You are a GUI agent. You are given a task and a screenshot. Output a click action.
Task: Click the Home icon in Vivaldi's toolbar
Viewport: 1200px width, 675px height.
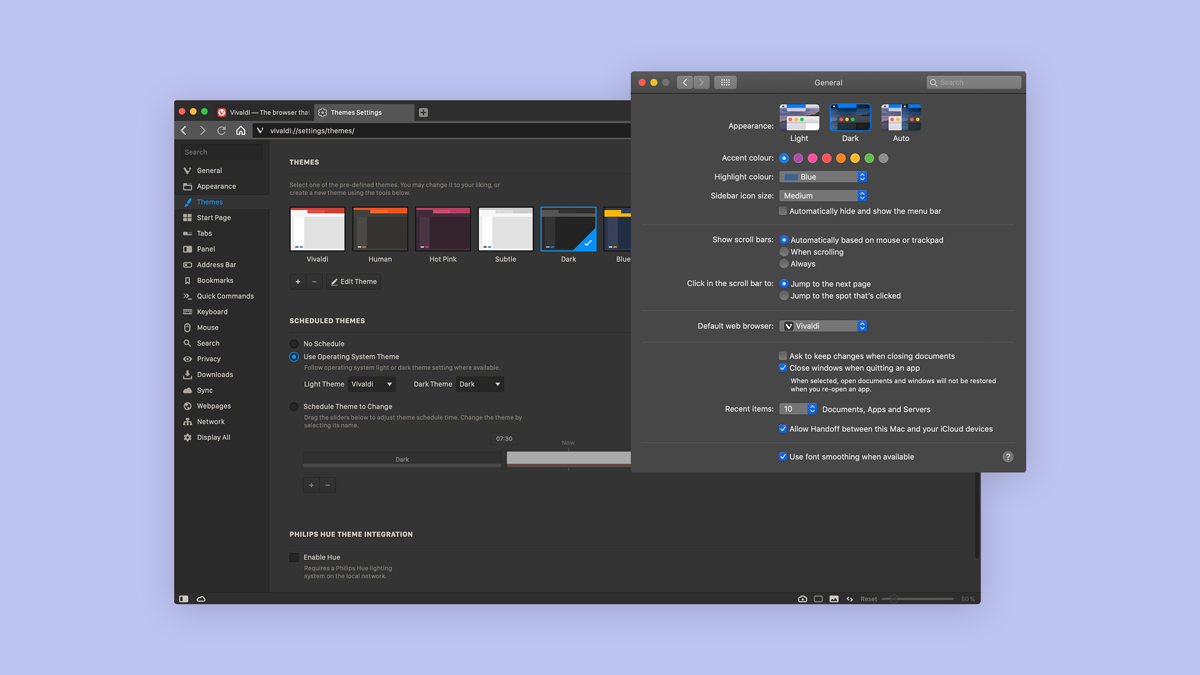pos(241,131)
